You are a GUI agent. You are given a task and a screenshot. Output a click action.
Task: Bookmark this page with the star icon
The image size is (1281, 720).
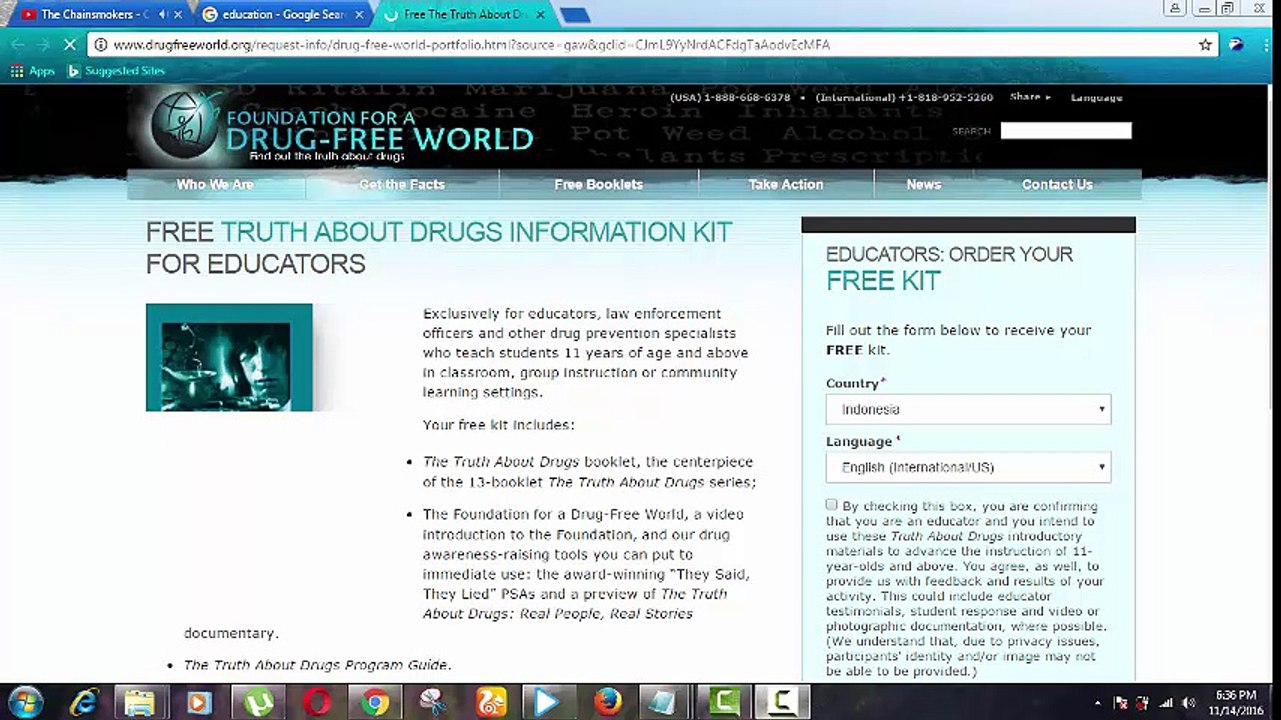(1205, 45)
